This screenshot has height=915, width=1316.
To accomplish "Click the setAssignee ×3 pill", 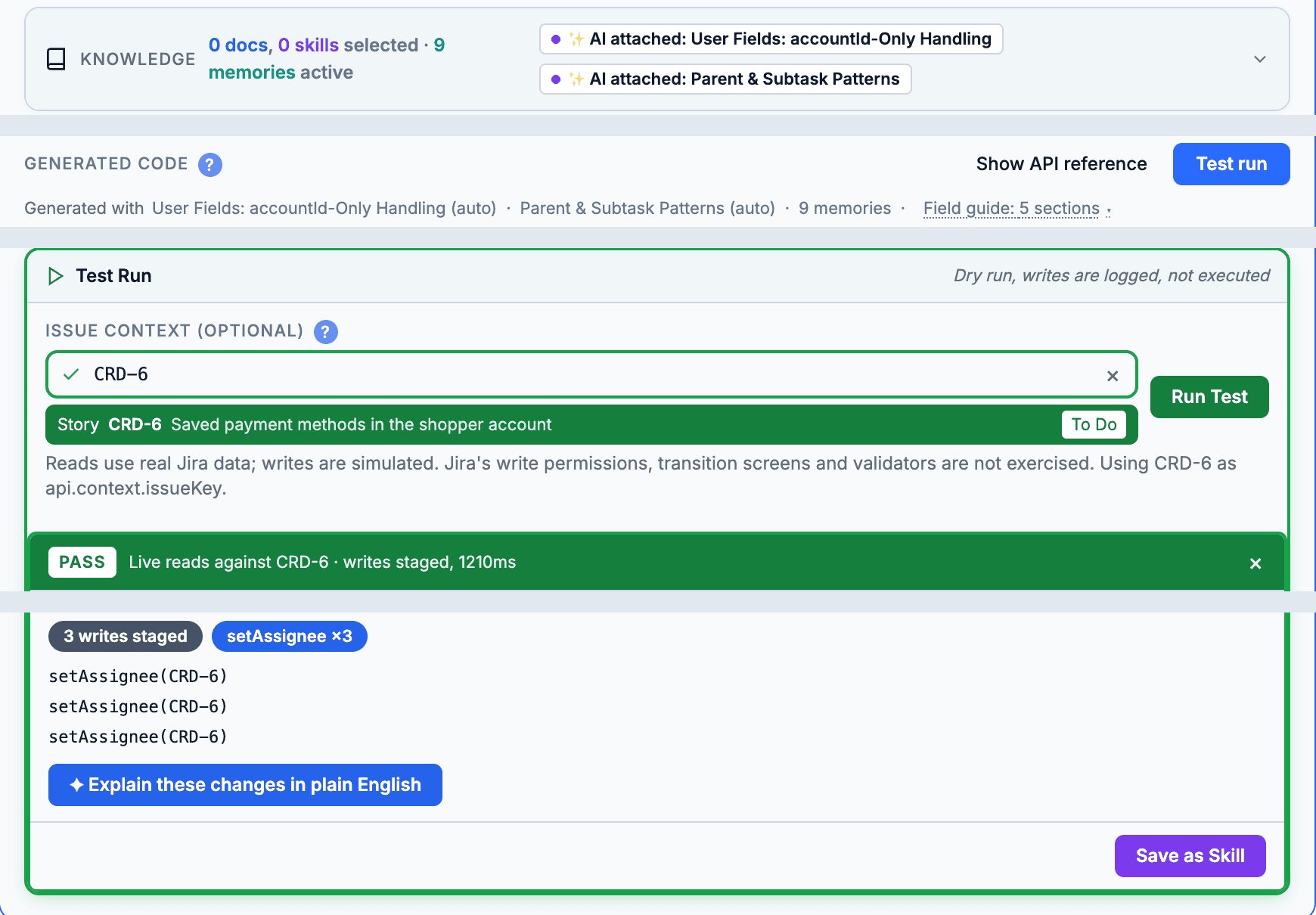I will pyautogui.click(x=290, y=637).
